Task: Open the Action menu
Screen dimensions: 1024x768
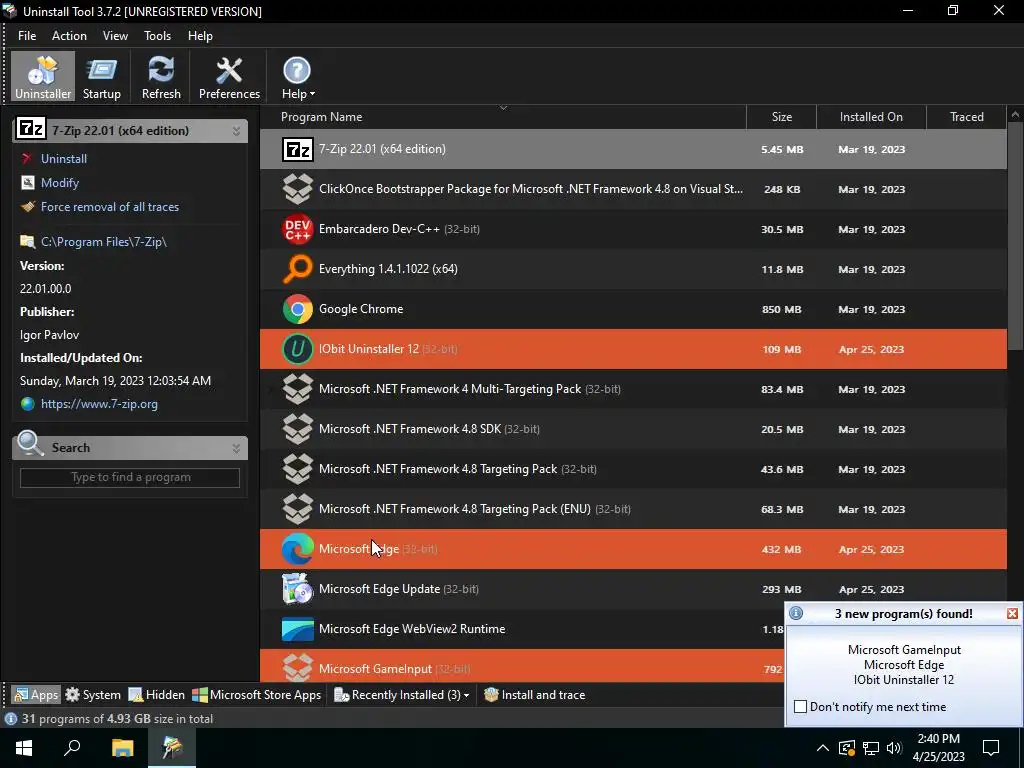Action: [69, 36]
